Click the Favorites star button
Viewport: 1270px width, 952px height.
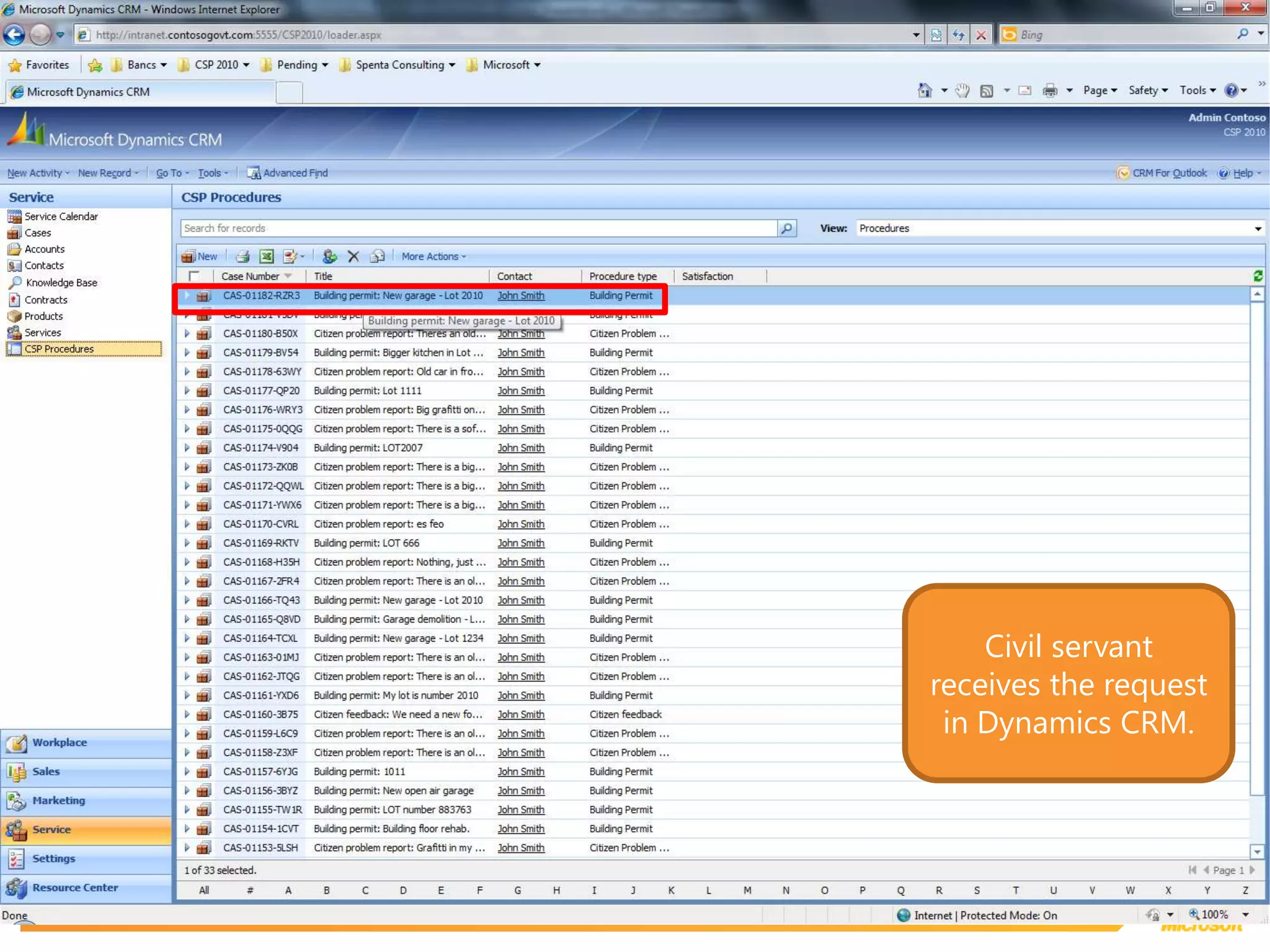pos(39,64)
